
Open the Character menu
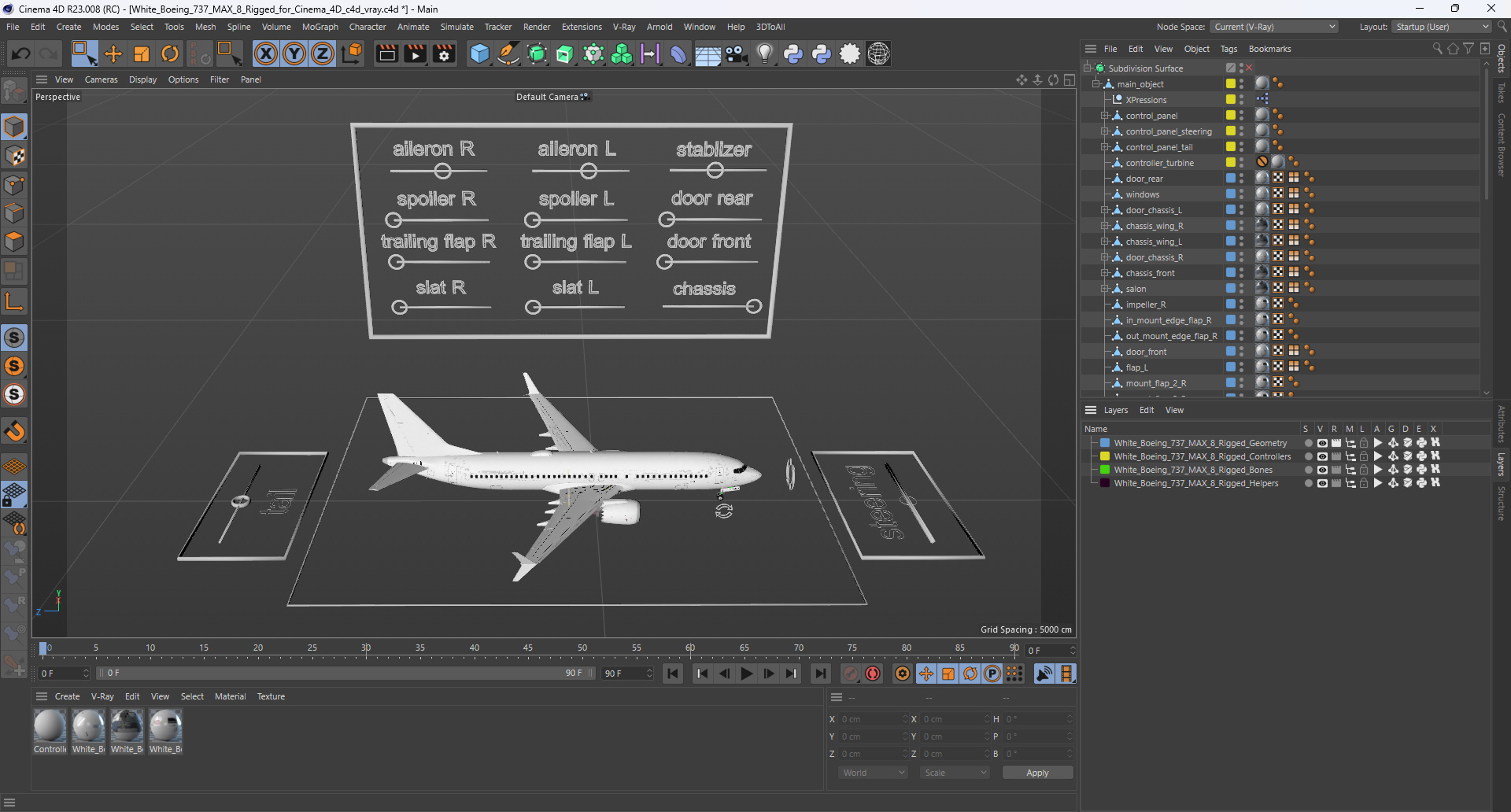point(368,27)
